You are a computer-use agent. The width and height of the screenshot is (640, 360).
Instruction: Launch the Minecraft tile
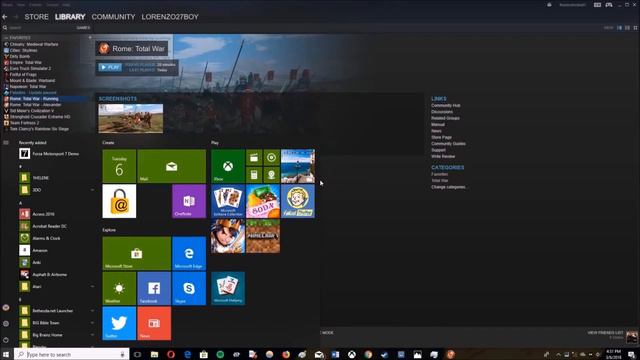[x=263, y=236]
